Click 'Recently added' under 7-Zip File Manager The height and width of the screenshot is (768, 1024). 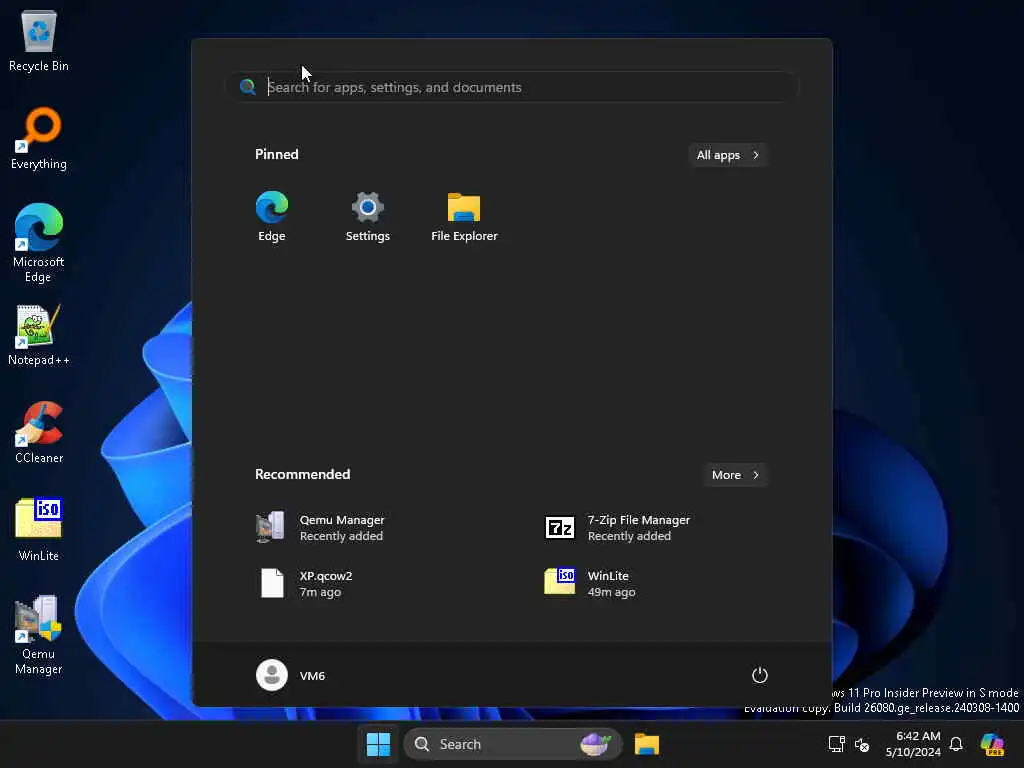629,536
